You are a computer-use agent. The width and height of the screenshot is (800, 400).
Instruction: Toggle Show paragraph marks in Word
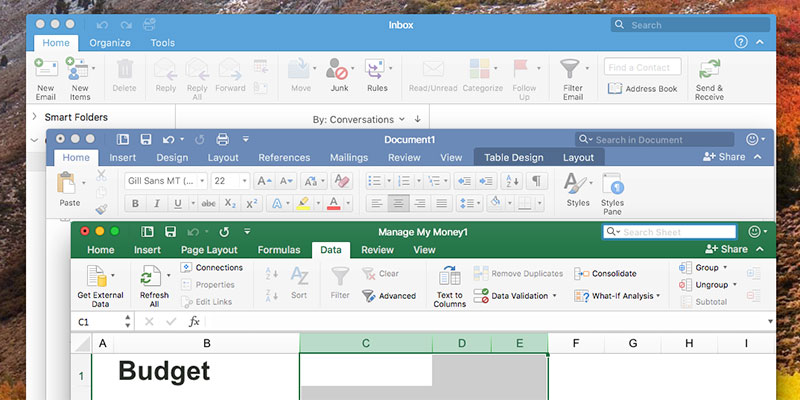click(536, 181)
